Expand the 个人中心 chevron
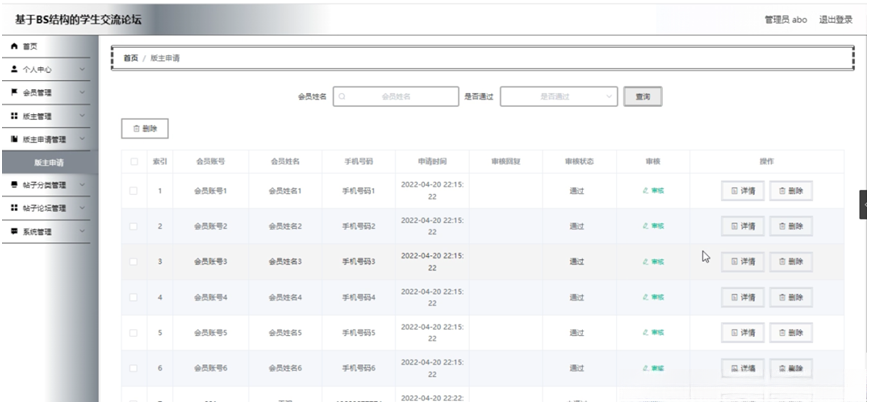 [82, 69]
